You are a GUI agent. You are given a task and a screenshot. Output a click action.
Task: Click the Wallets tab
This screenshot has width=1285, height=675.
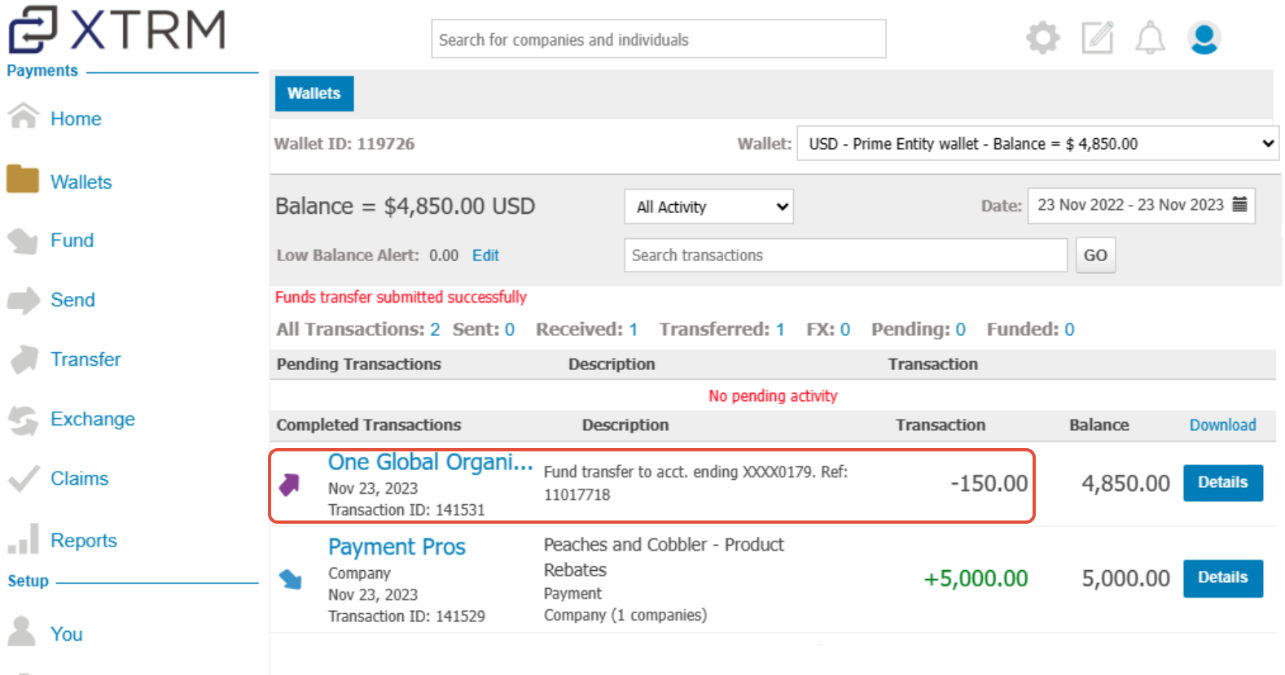(314, 93)
